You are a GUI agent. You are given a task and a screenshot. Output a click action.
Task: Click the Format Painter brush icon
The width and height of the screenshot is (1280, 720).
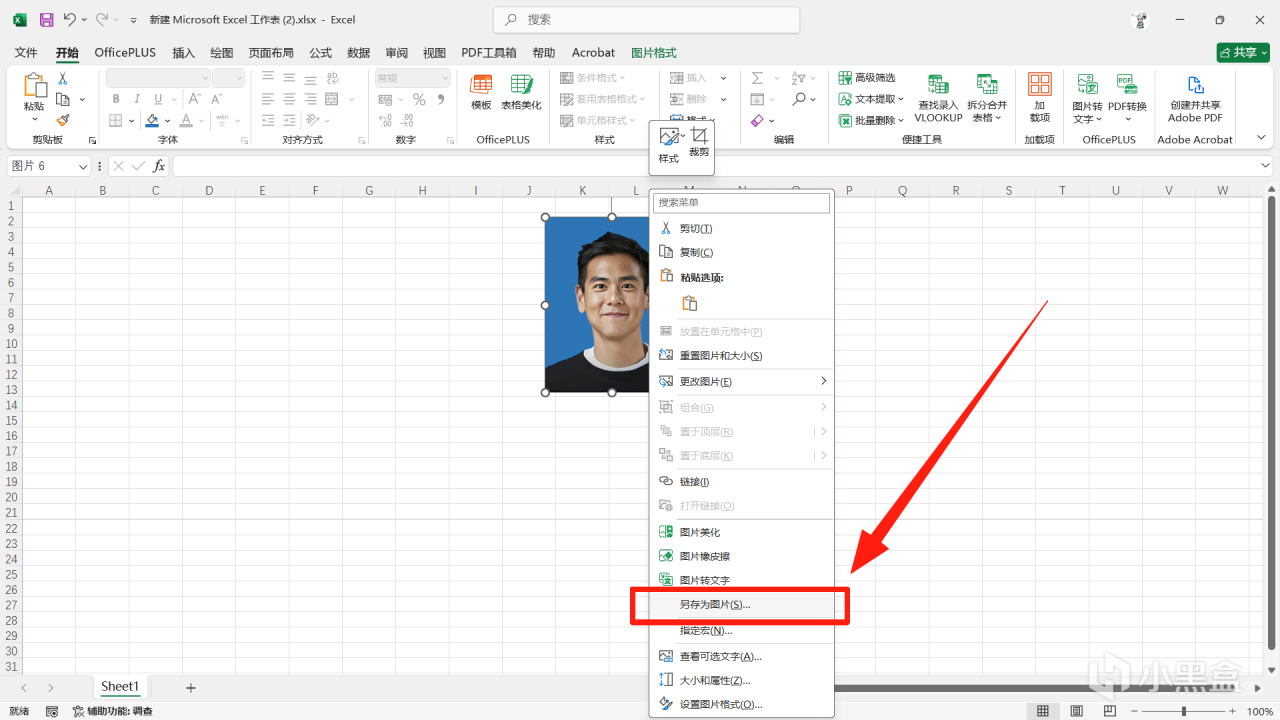pos(63,120)
